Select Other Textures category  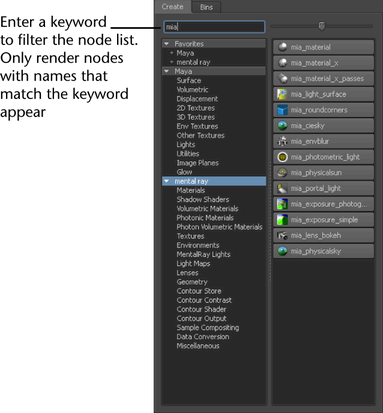(200, 135)
